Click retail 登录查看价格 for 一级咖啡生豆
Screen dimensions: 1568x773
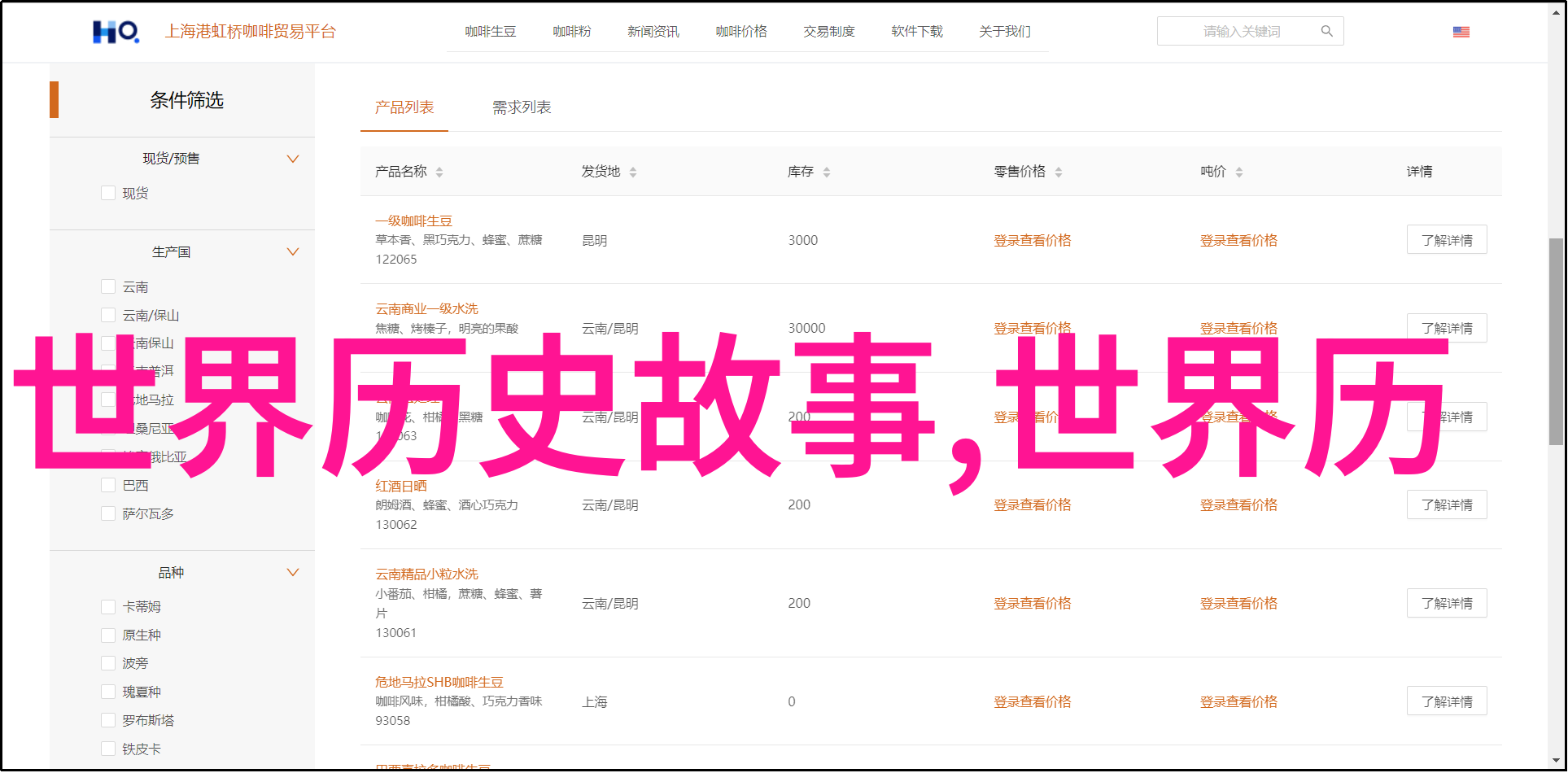1033,240
